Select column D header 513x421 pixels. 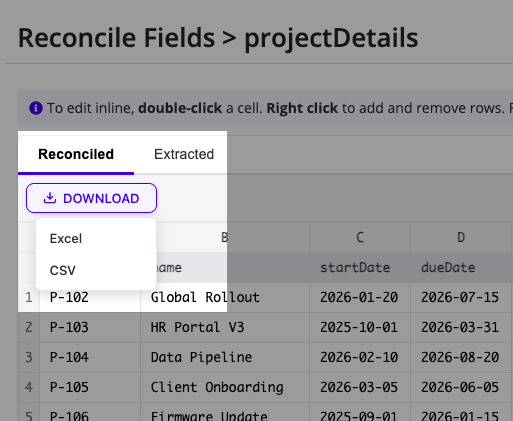pos(461,237)
